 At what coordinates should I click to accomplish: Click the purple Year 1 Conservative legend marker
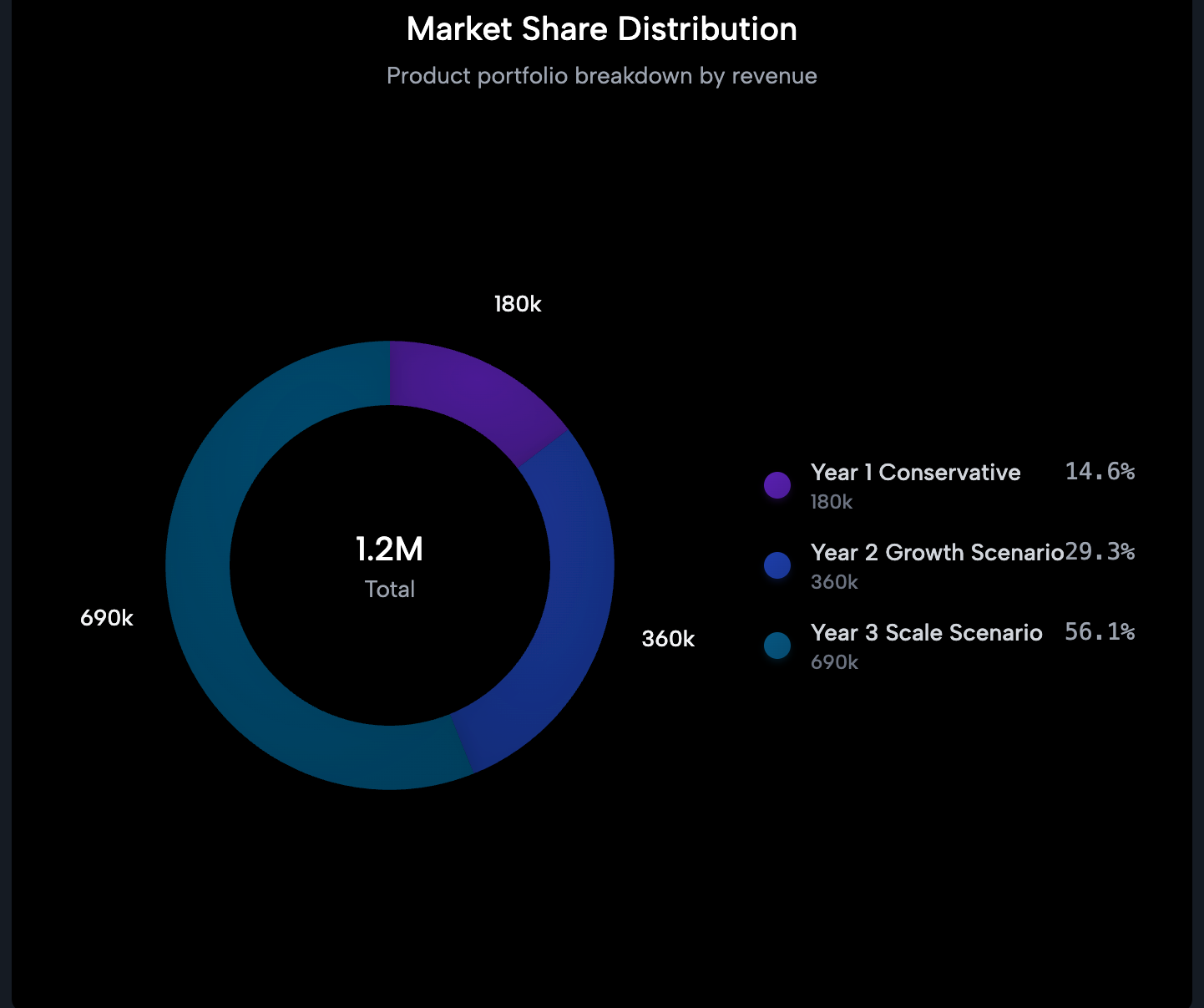777,484
